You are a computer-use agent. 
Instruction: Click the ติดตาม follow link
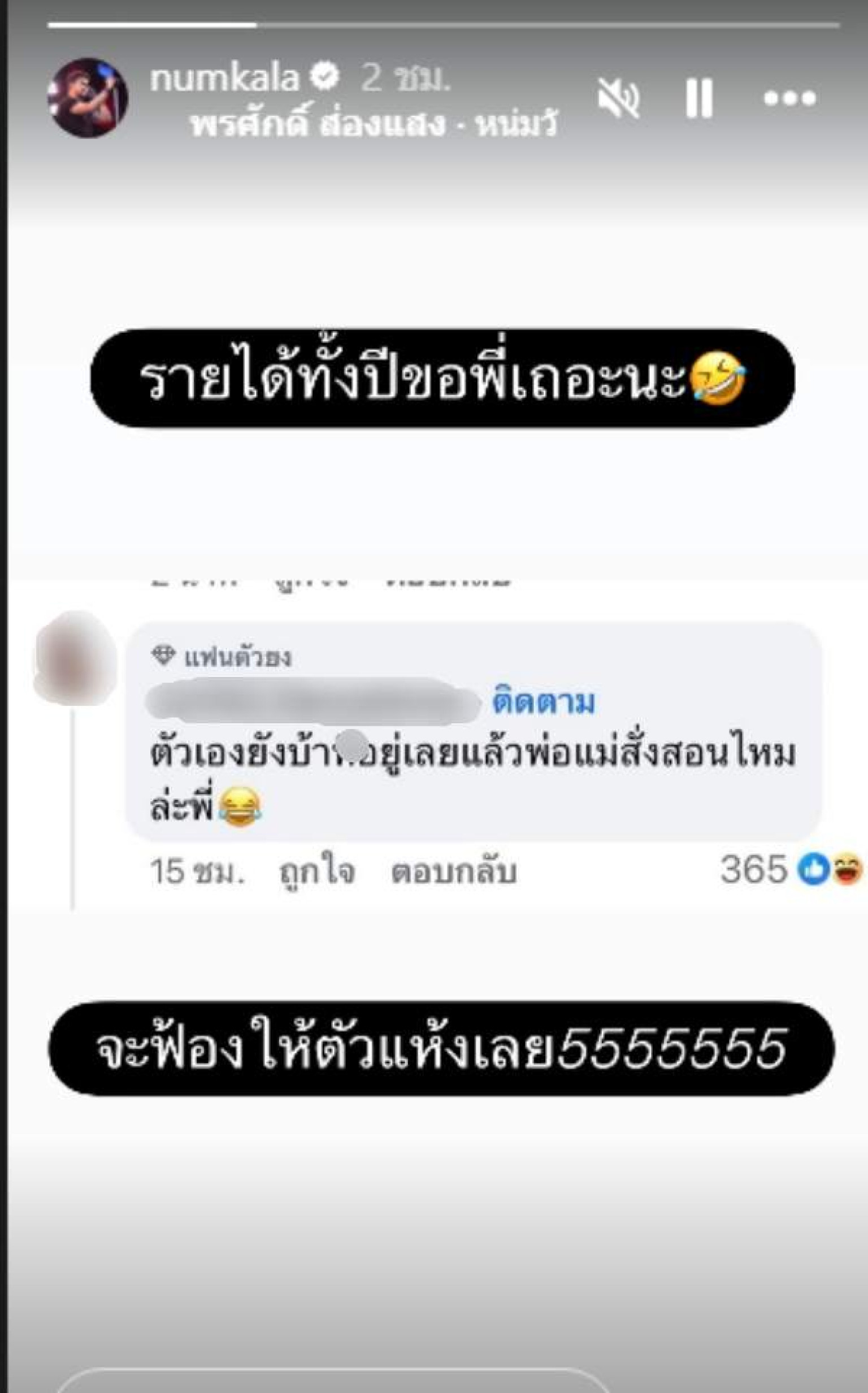pyautogui.click(x=543, y=702)
